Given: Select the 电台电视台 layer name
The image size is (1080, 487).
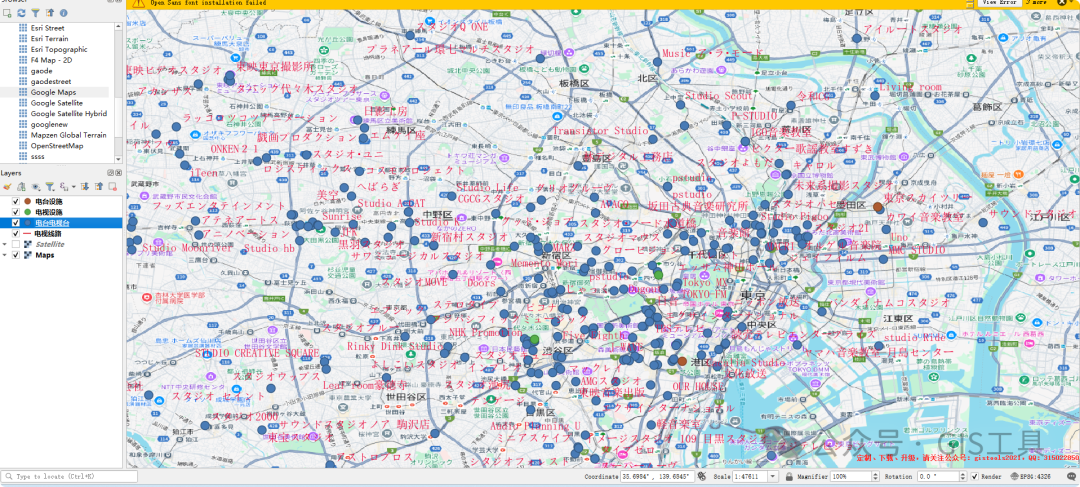Looking at the screenshot, I should (52, 222).
